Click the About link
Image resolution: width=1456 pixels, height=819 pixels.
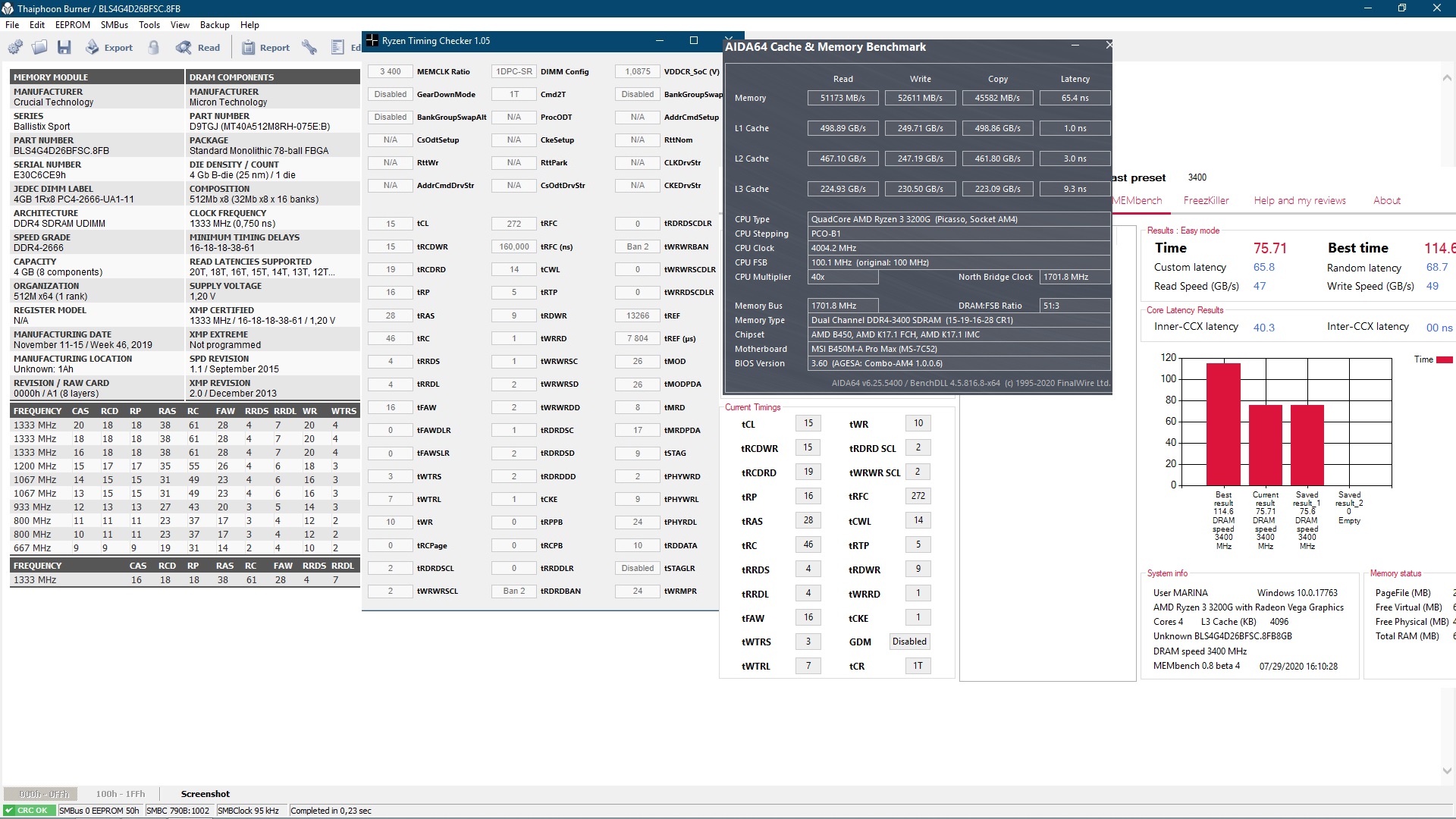point(1386,201)
